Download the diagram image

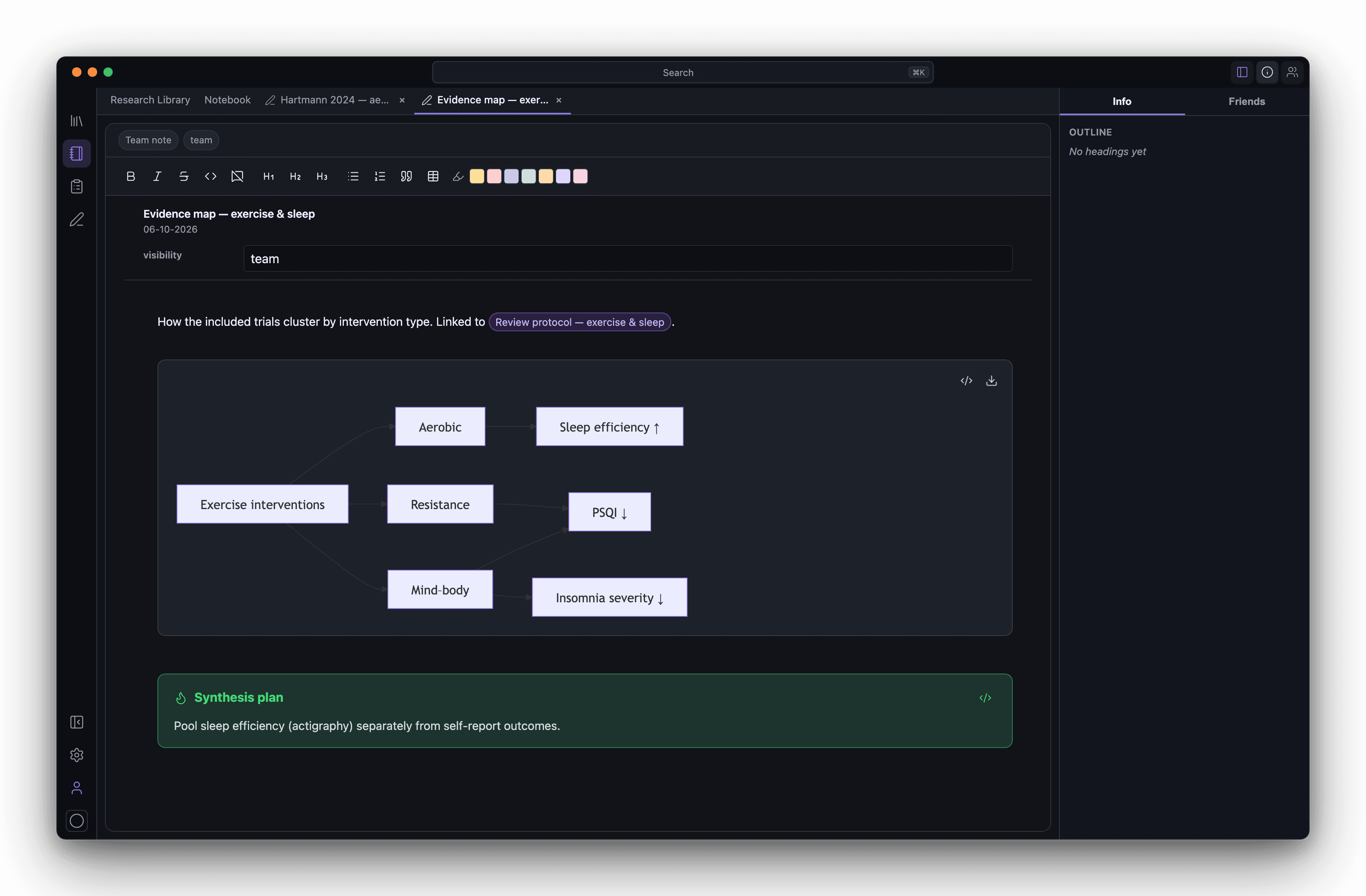point(991,381)
